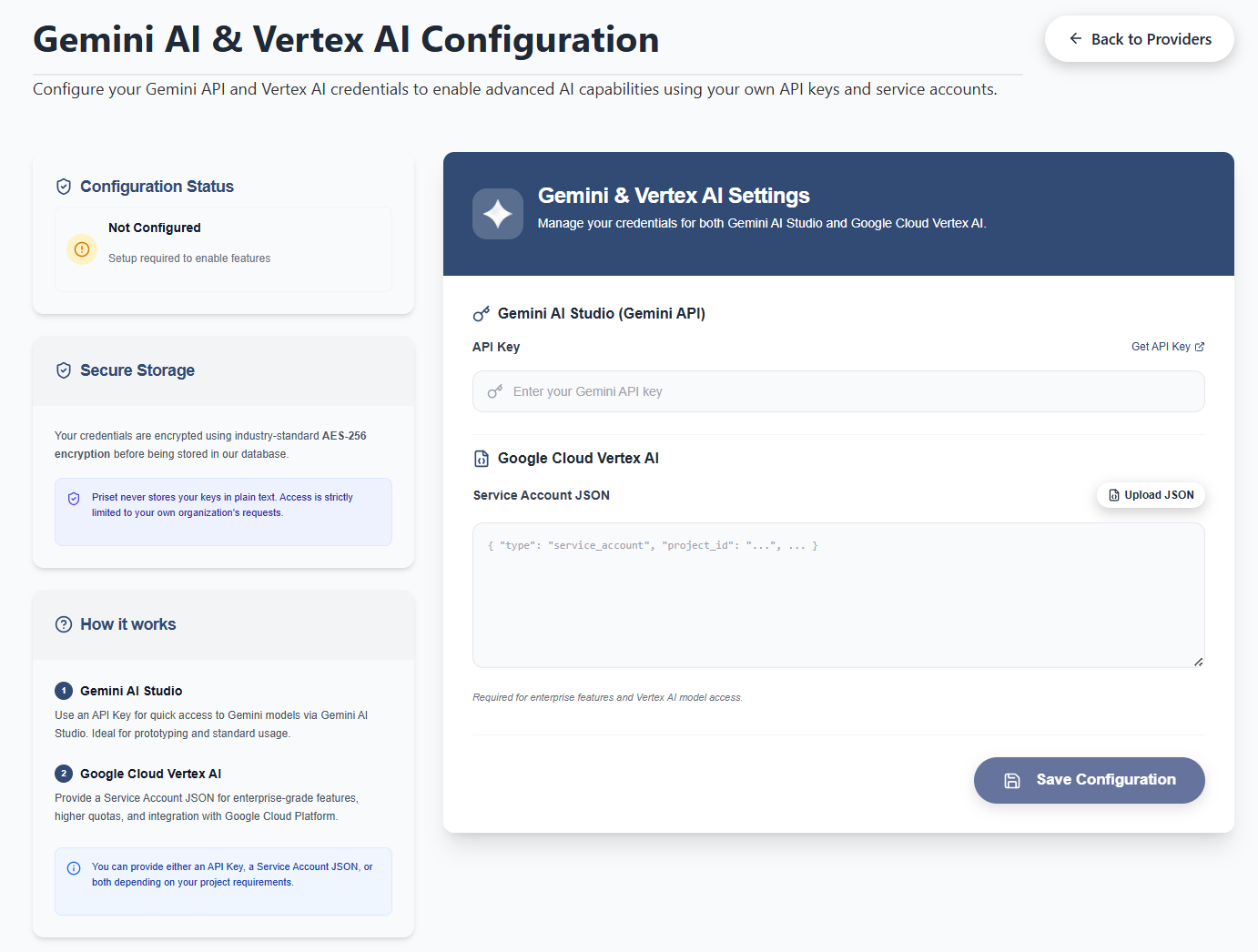Click the Gemini AI & Vertex AI Configuration page title

346,40
